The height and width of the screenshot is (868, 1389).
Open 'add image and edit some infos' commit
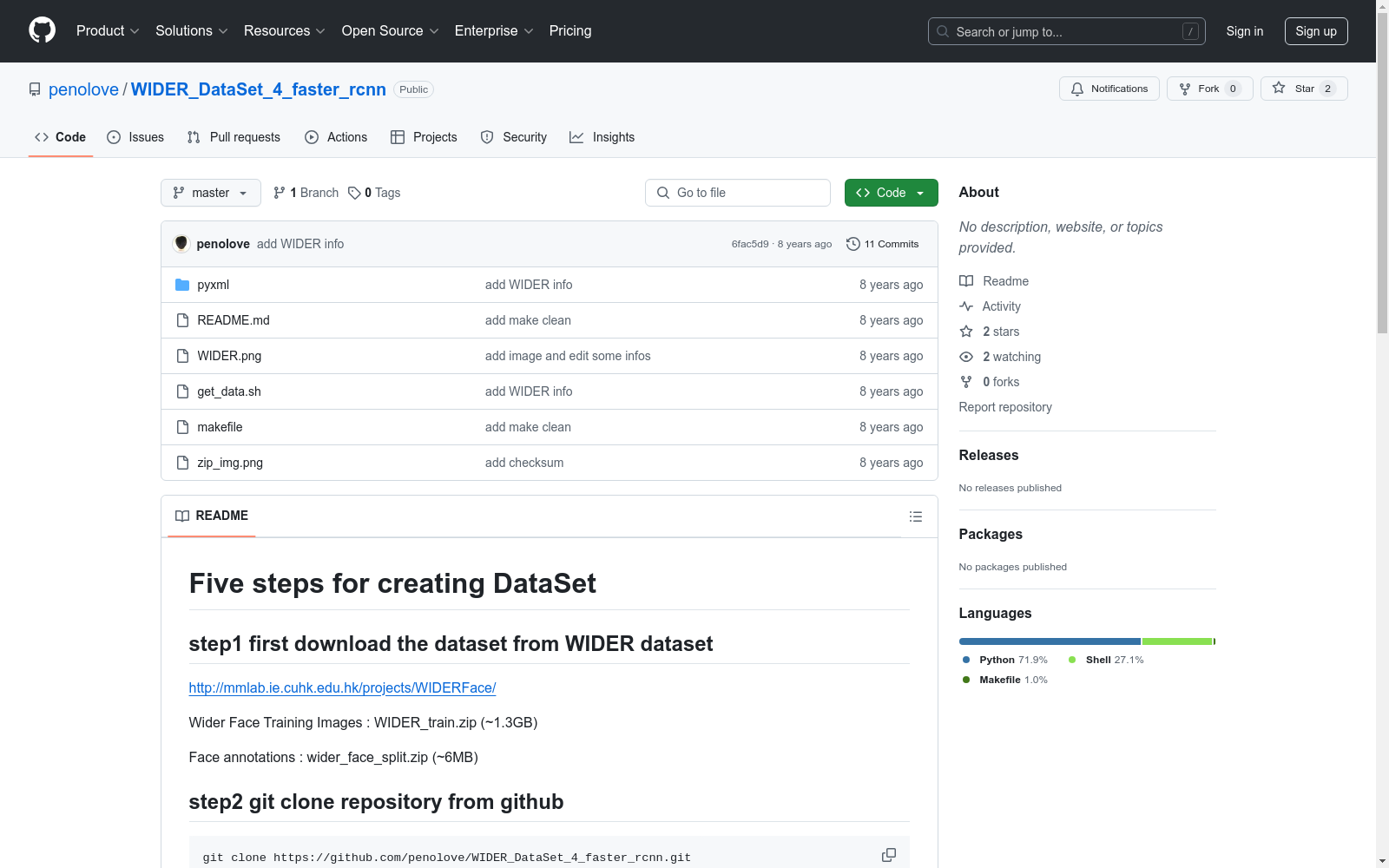(x=568, y=356)
